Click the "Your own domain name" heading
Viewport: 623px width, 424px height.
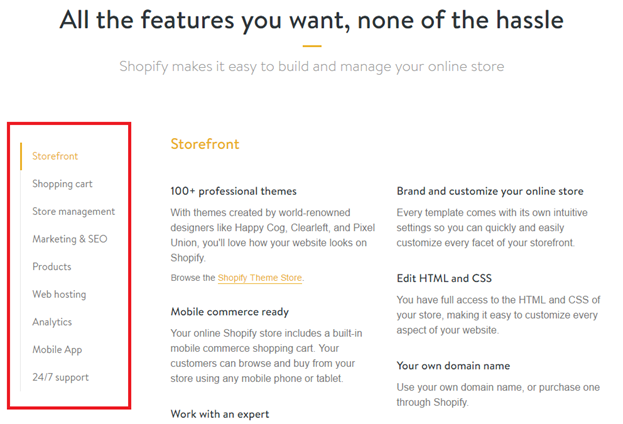(x=453, y=366)
